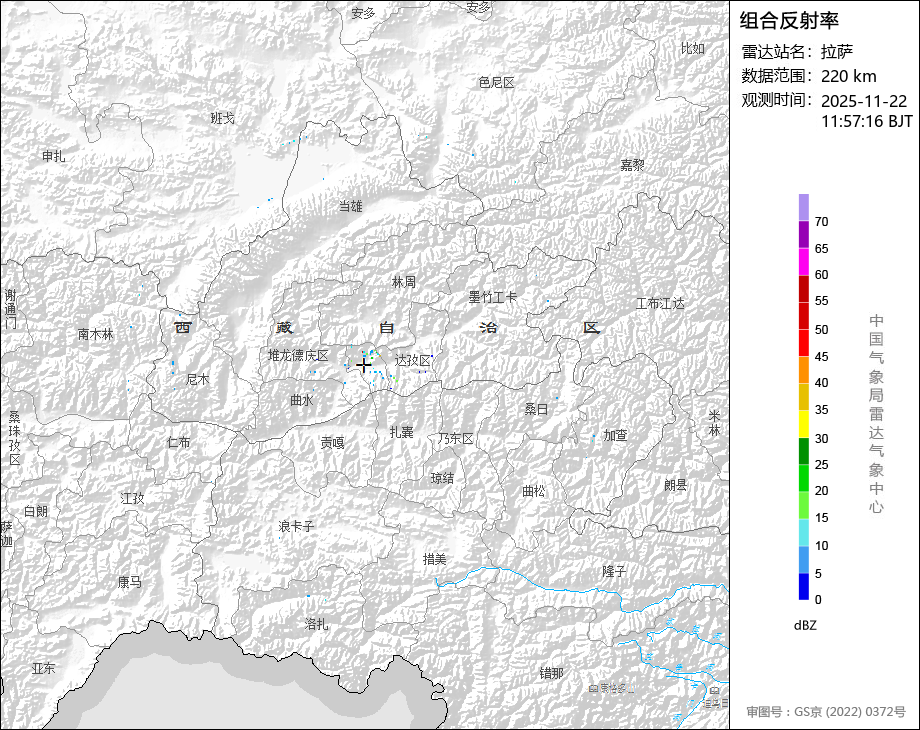Click the data range value 220 km

pos(848,76)
